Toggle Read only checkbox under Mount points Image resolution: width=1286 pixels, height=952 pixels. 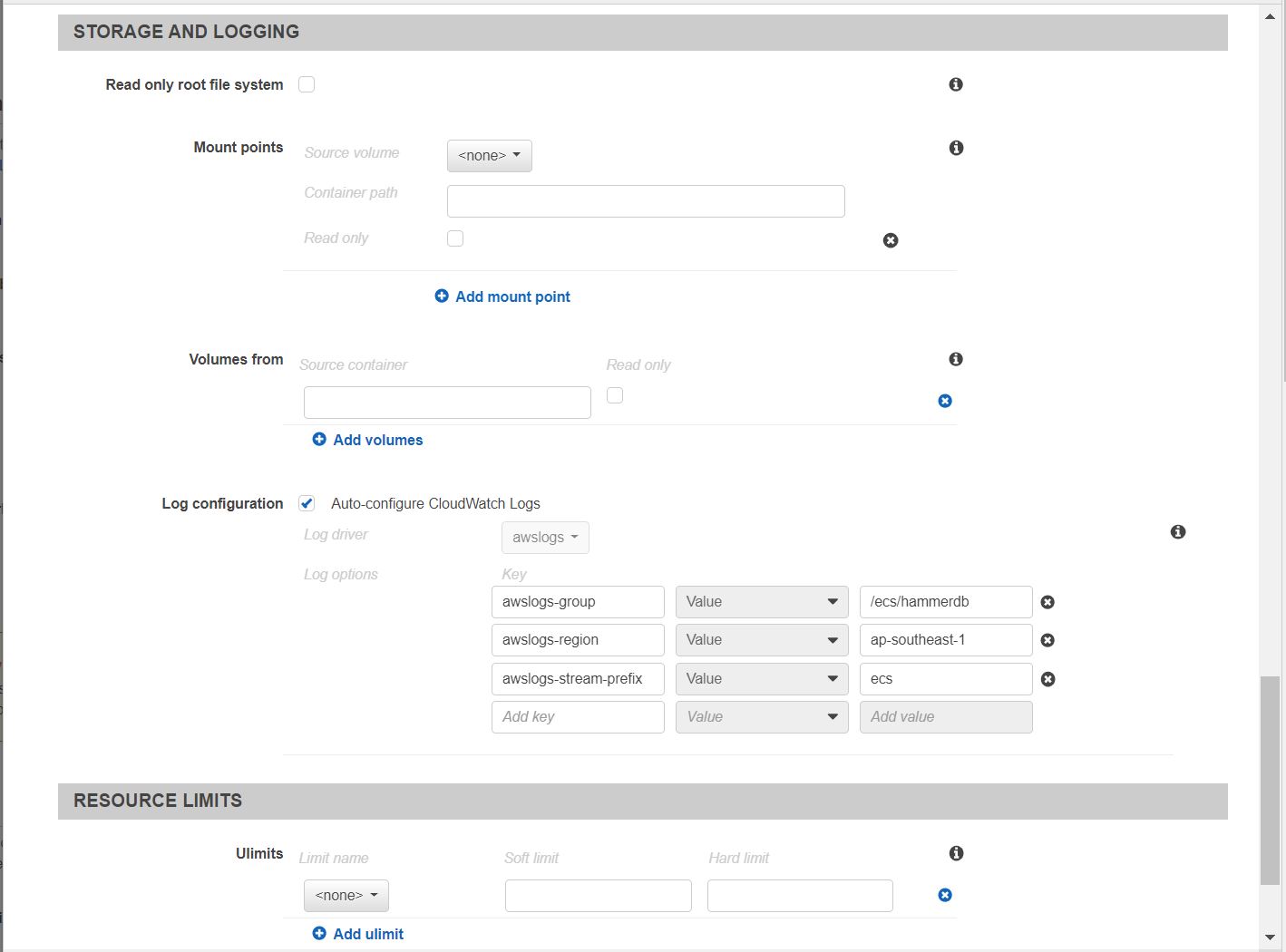(x=455, y=238)
